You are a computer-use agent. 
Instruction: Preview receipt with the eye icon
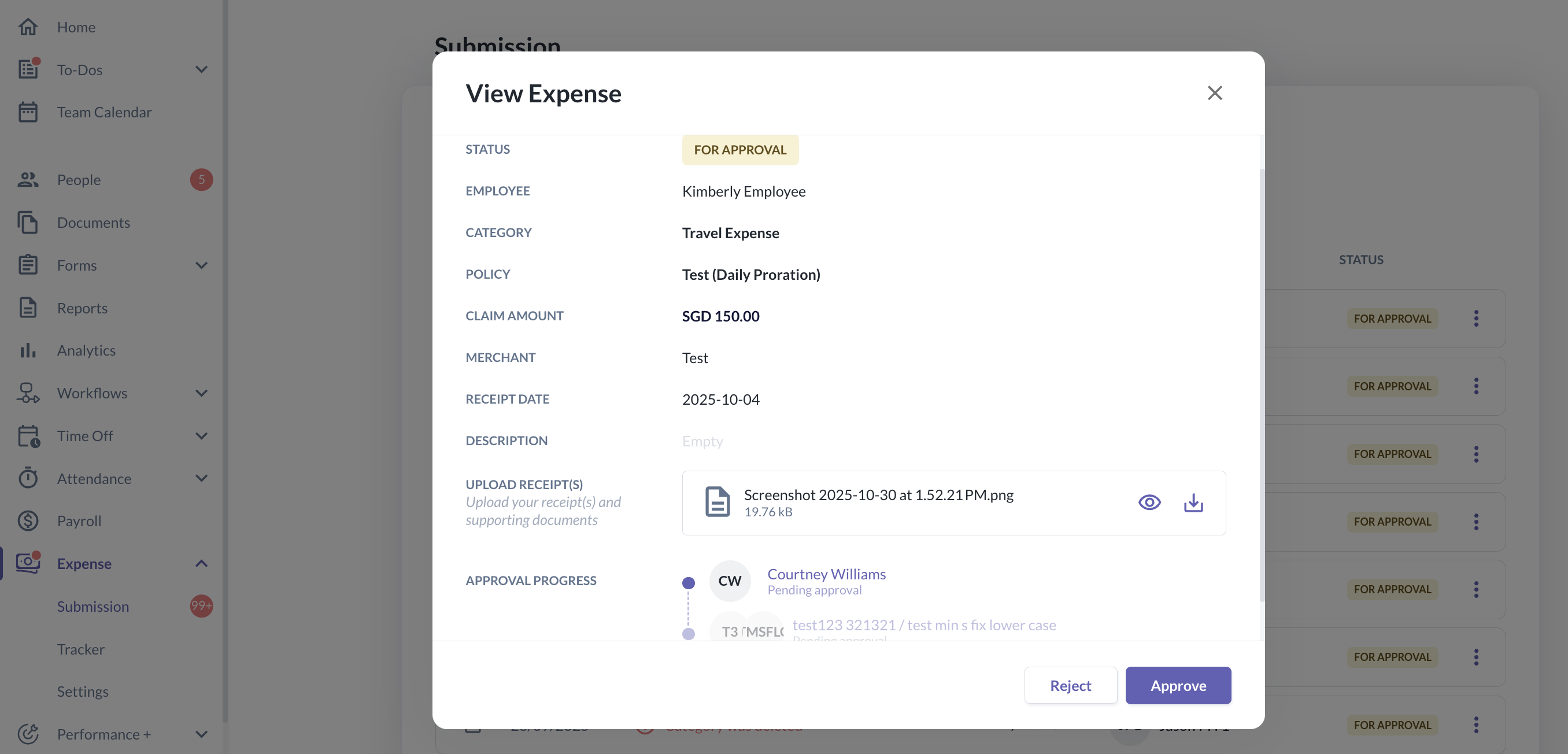[x=1149, y=502]
